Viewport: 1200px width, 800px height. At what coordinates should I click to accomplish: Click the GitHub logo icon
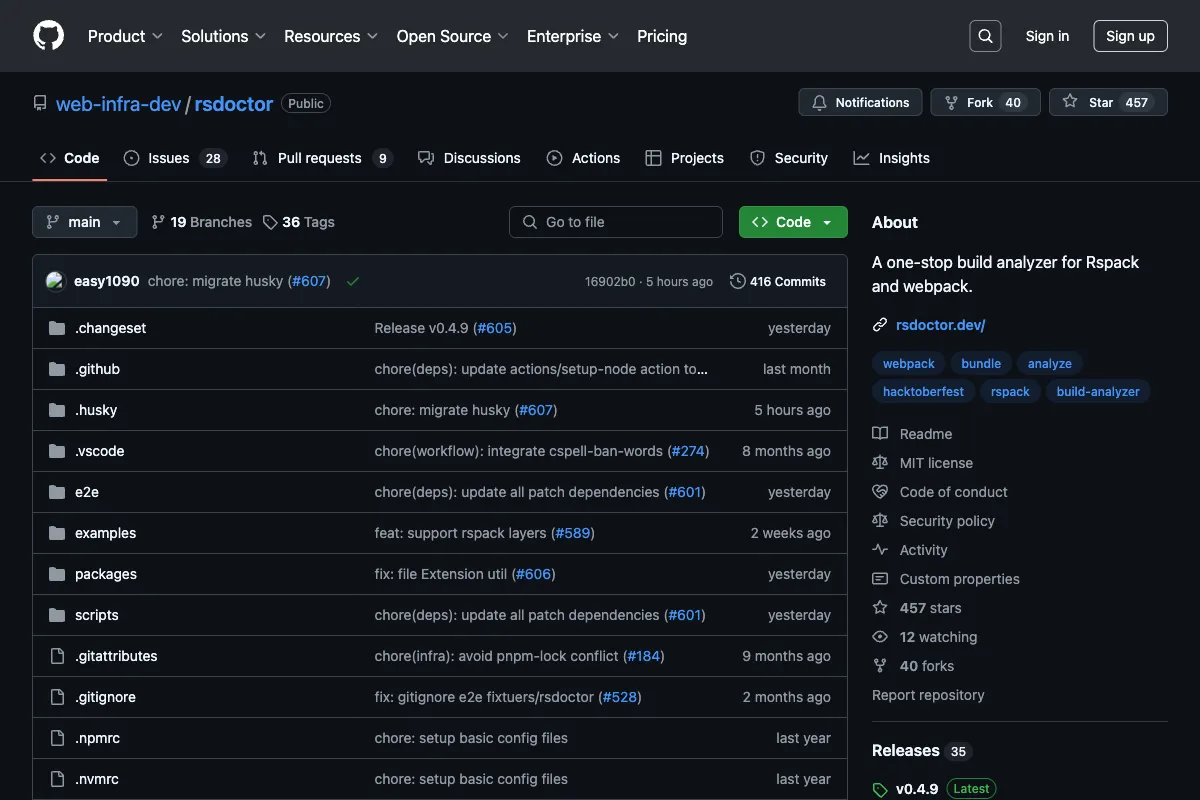point(48,36)
